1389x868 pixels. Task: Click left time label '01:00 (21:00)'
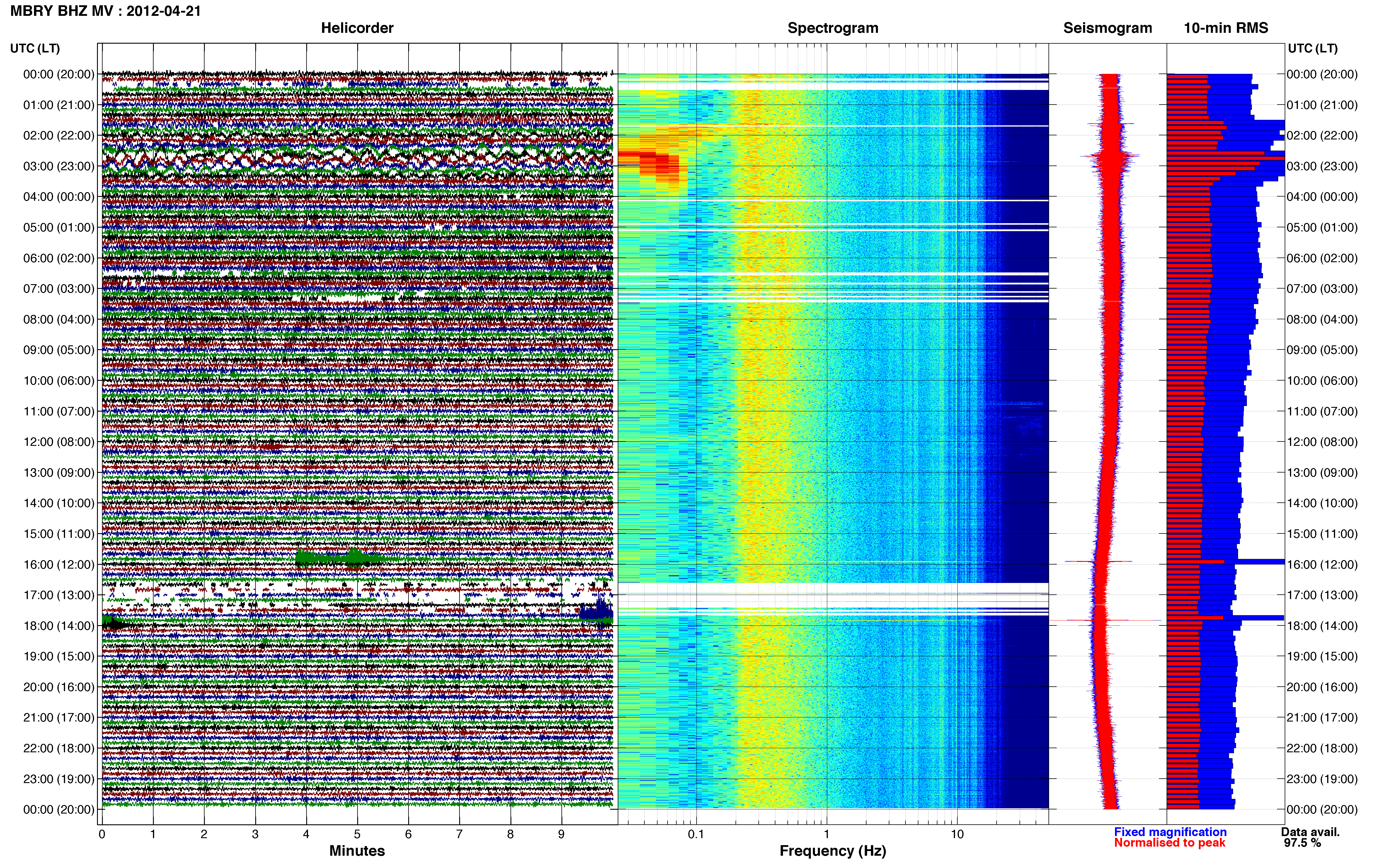59,105
